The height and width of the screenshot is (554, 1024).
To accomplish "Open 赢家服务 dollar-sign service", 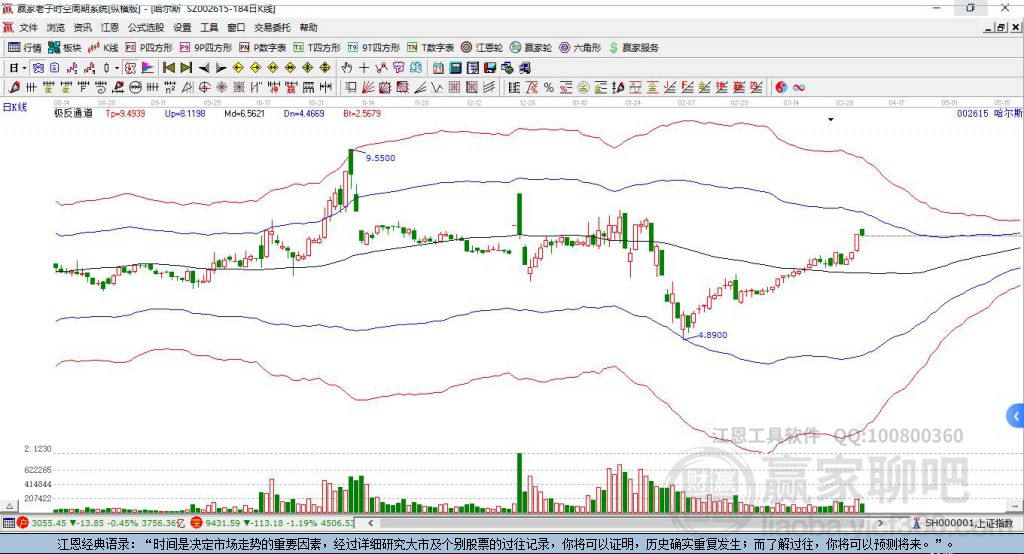I will [x=634, y=48].
